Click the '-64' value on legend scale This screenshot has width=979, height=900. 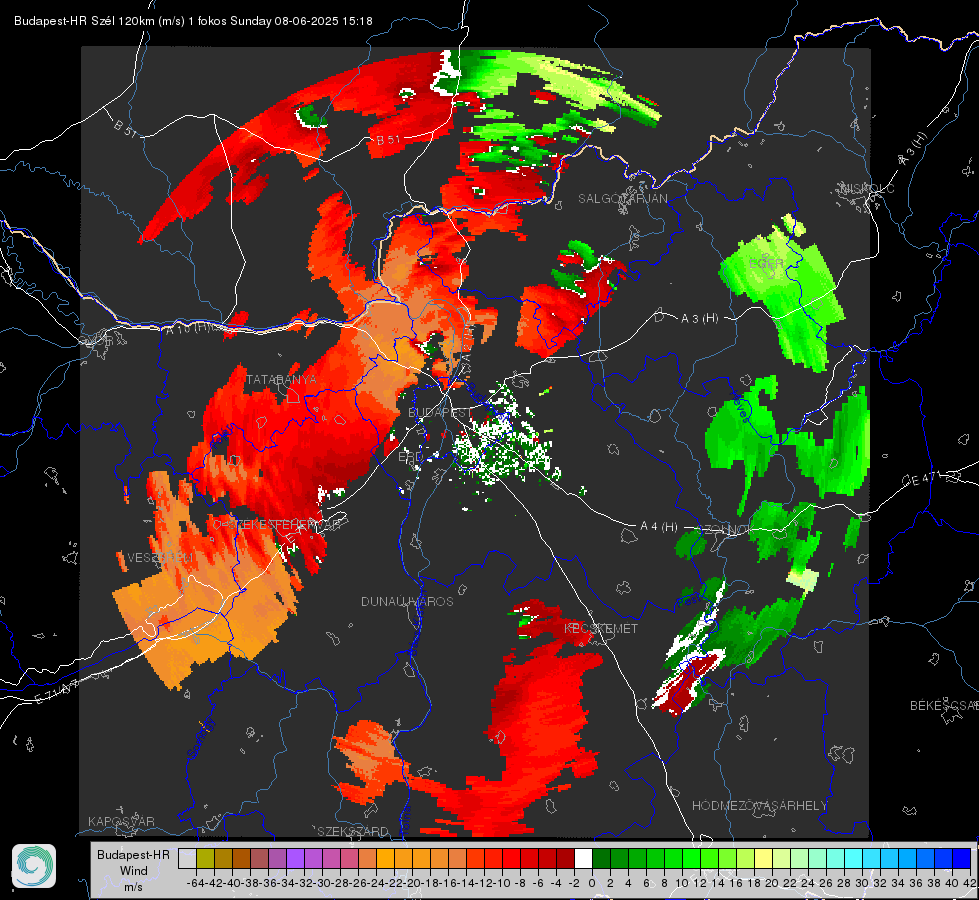(x=195, y=883)
